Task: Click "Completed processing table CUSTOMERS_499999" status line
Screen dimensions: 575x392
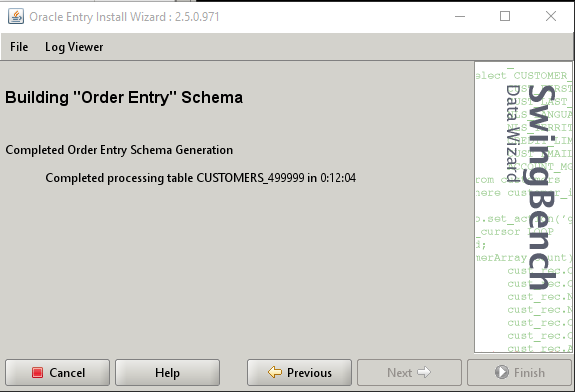Action: point(201,178)
